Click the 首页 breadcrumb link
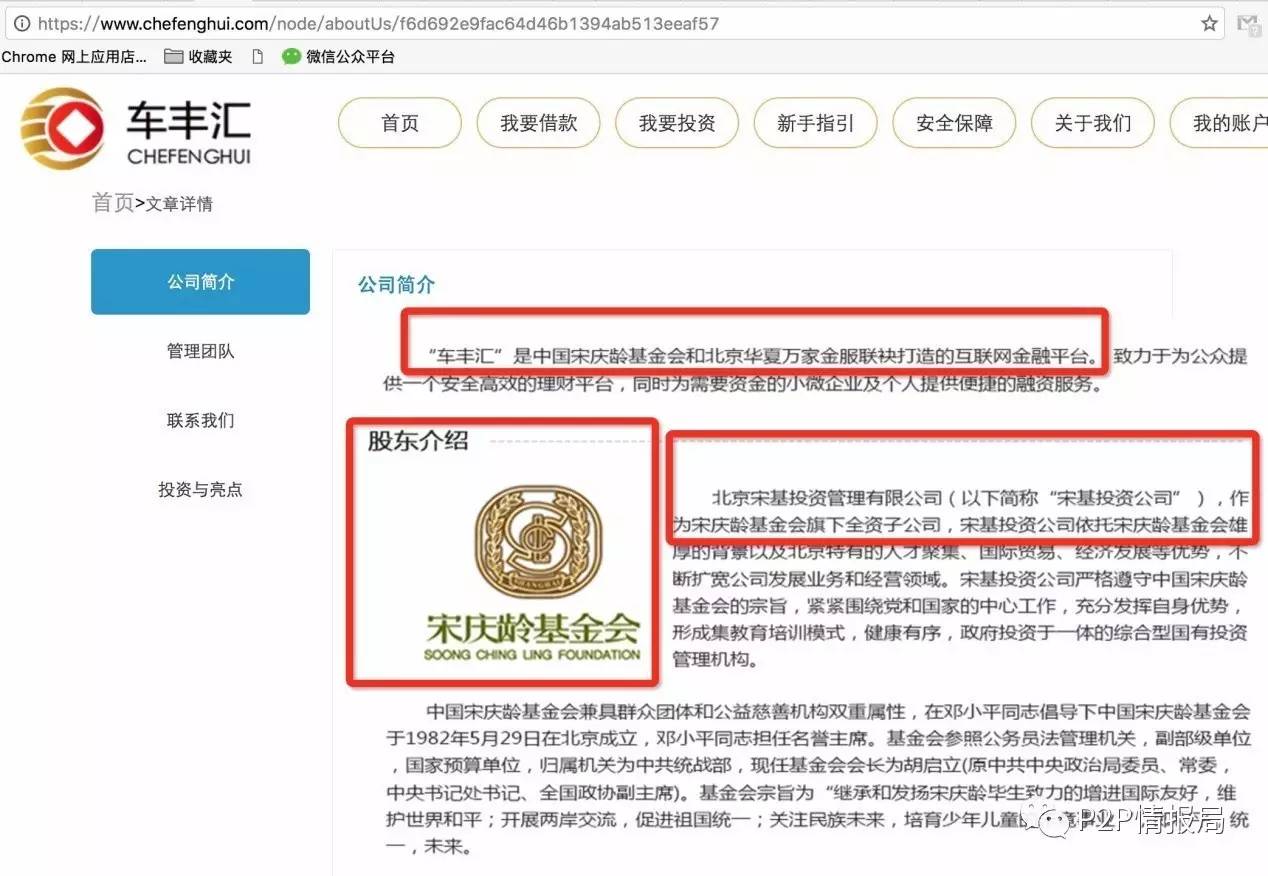This screenshot has height=876, width=1268. (x=112, y=203)
